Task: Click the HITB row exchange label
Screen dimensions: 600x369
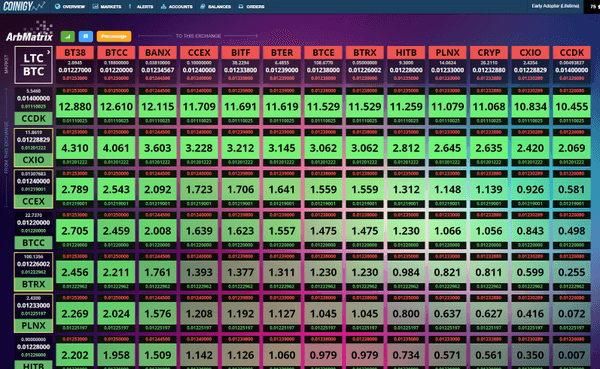Action: pos(33,365)
